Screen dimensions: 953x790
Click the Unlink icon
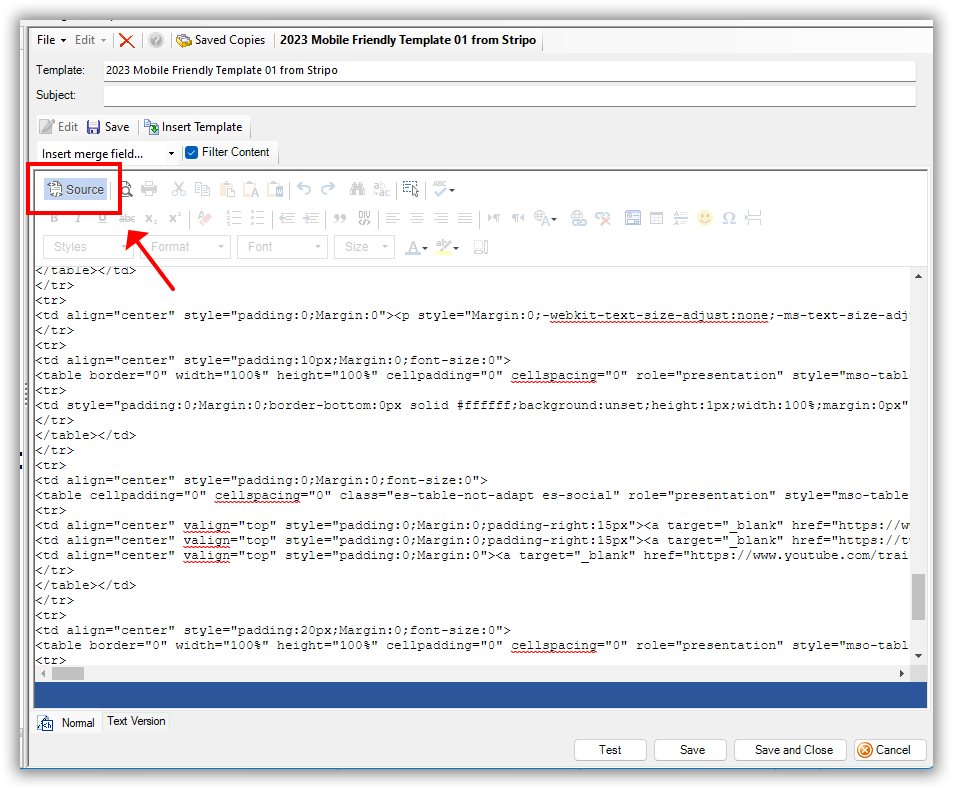(x=603, y=218)
